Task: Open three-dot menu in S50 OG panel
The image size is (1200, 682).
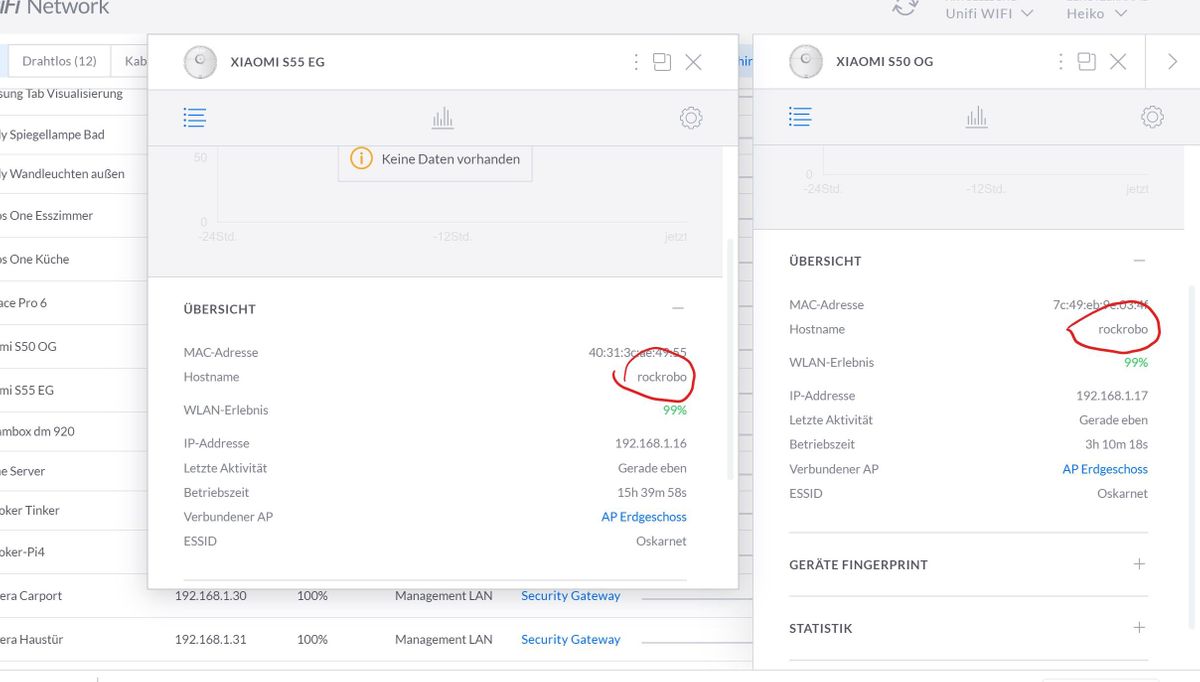Action: click(1061, 62)
